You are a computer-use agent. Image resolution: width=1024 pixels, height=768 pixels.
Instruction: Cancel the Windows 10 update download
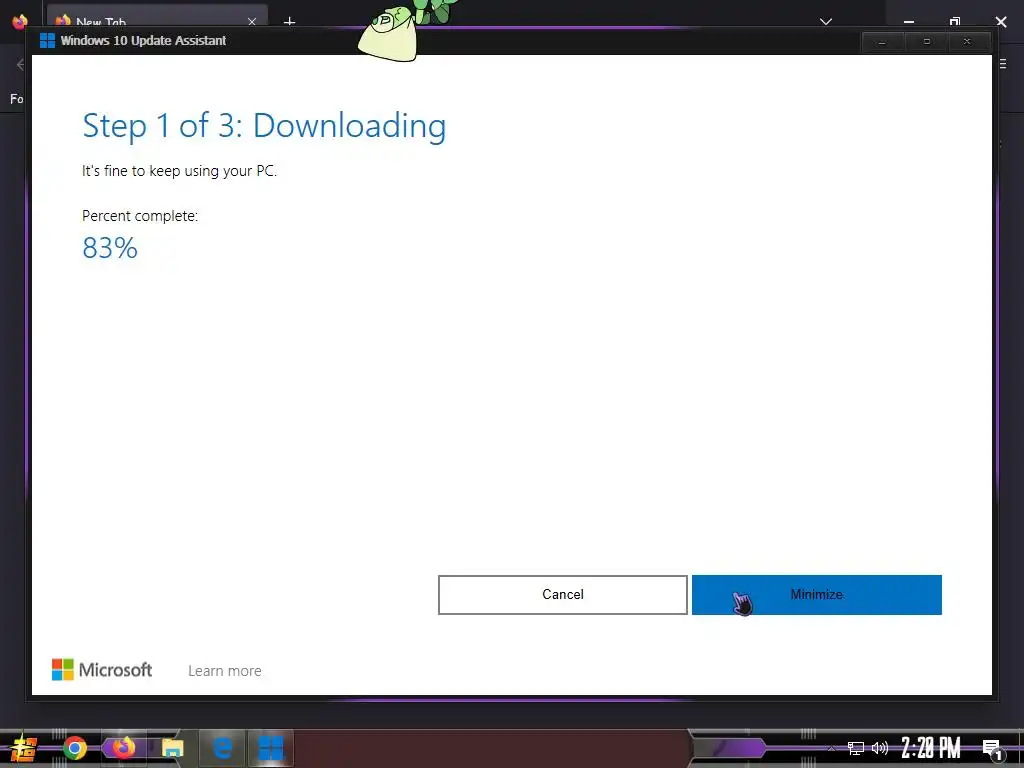(x=562, y=594)
